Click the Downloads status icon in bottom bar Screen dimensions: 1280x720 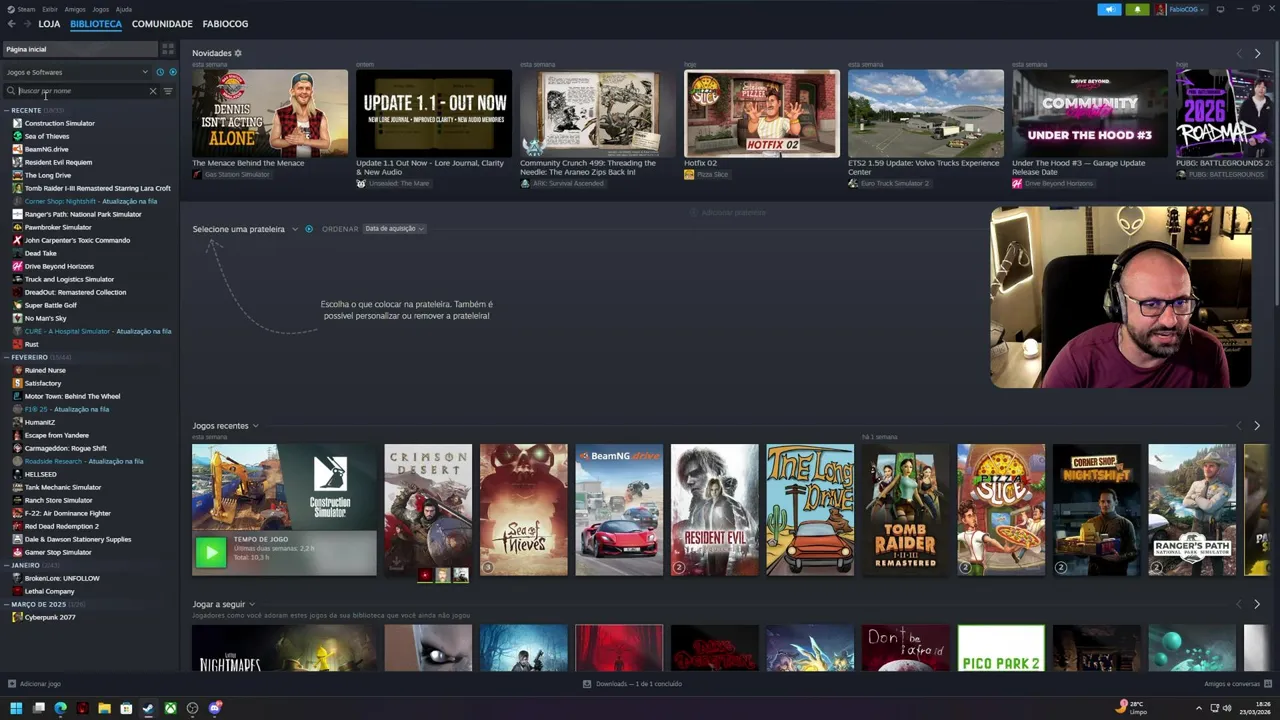pos(587,684)
